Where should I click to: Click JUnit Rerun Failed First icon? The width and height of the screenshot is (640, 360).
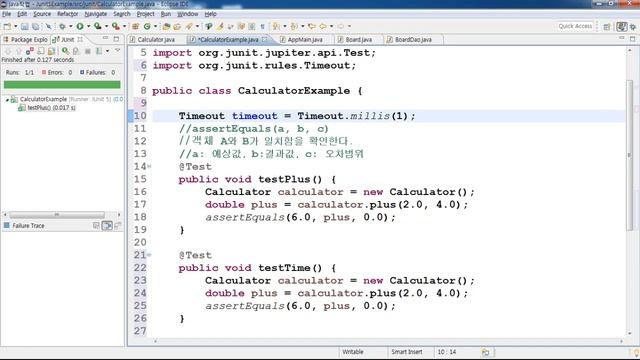(76, 51)
